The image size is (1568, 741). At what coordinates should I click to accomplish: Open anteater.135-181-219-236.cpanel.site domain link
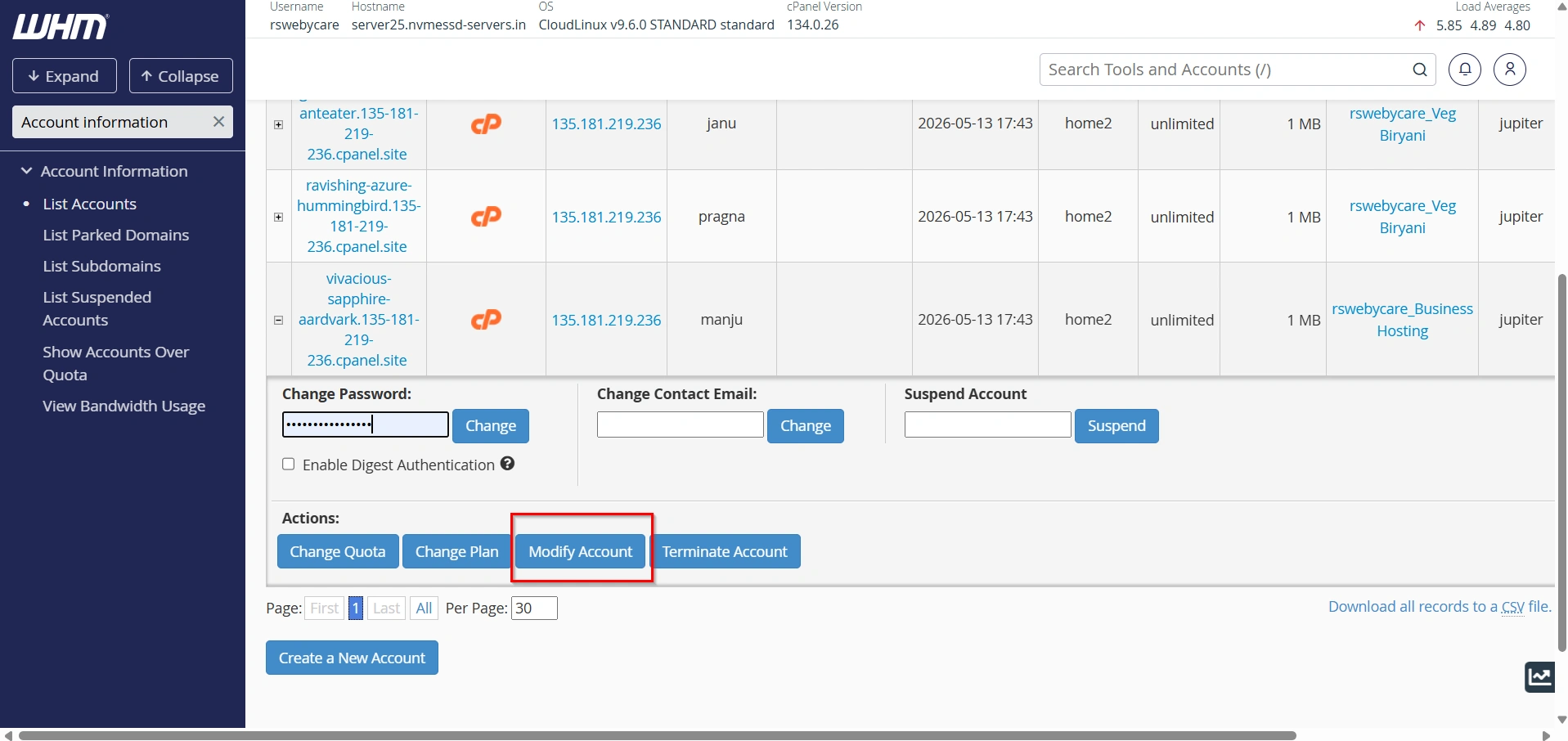(358, 133)
